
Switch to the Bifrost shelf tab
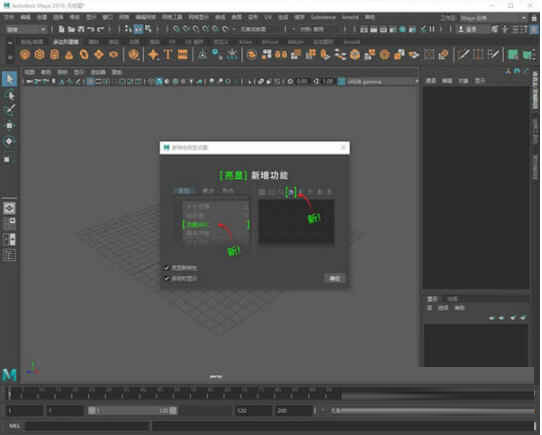[x=270, y=42]
